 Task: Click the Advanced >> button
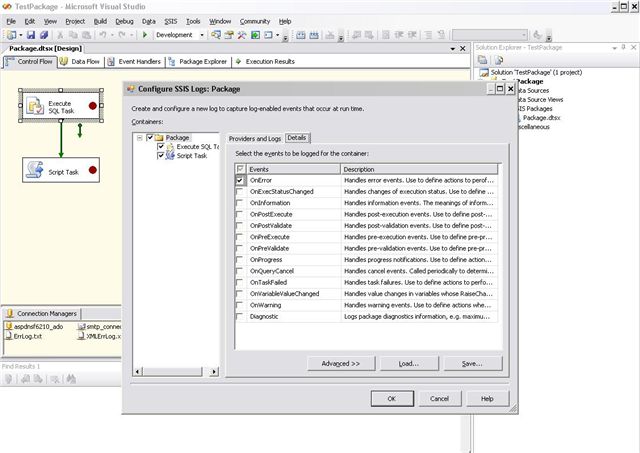(340, 363)
